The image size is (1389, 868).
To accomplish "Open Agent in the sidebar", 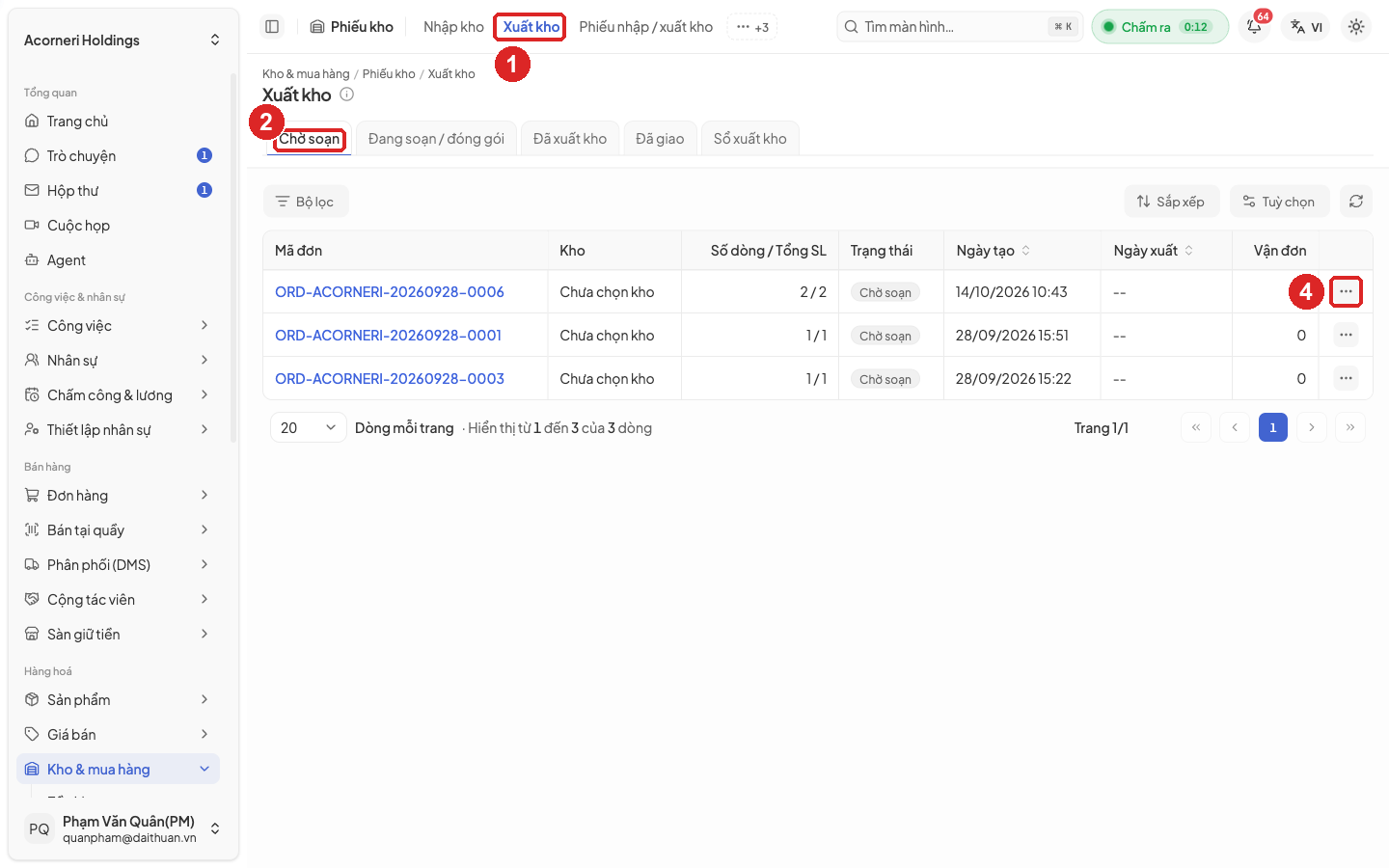I will (x=118, y=260).
